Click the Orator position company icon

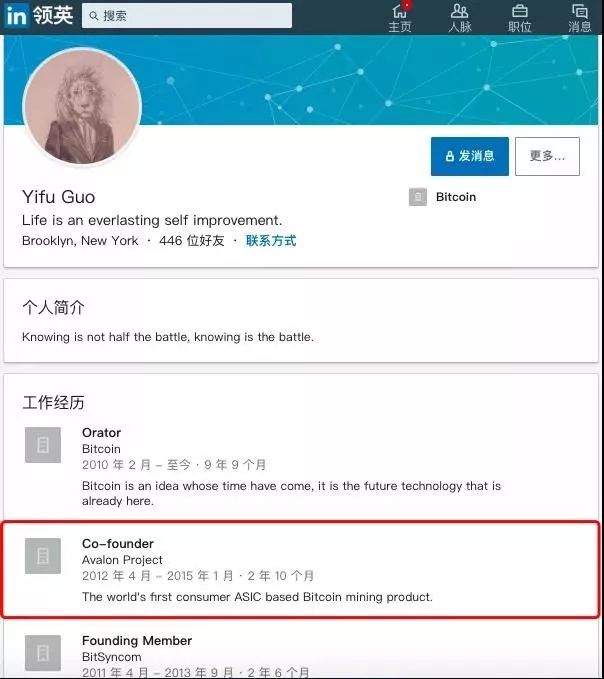tap(43, 445)
